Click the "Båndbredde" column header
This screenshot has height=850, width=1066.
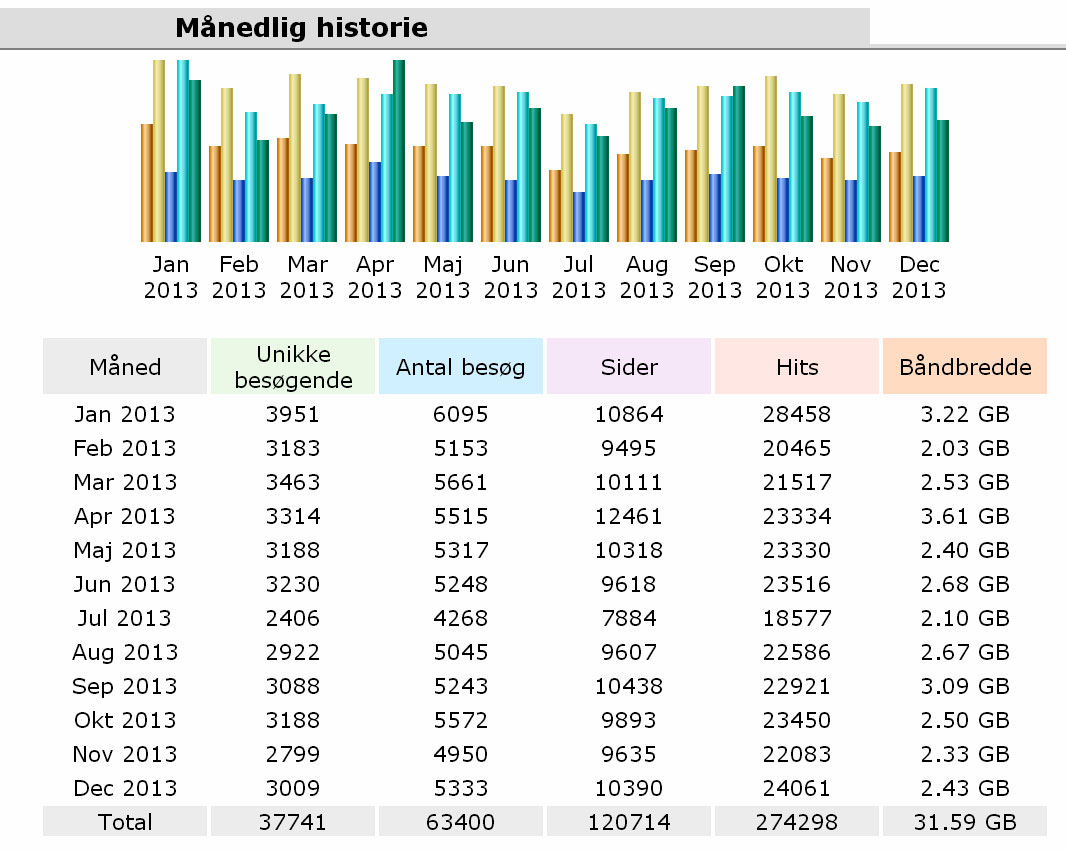click(x=965, y=367)
